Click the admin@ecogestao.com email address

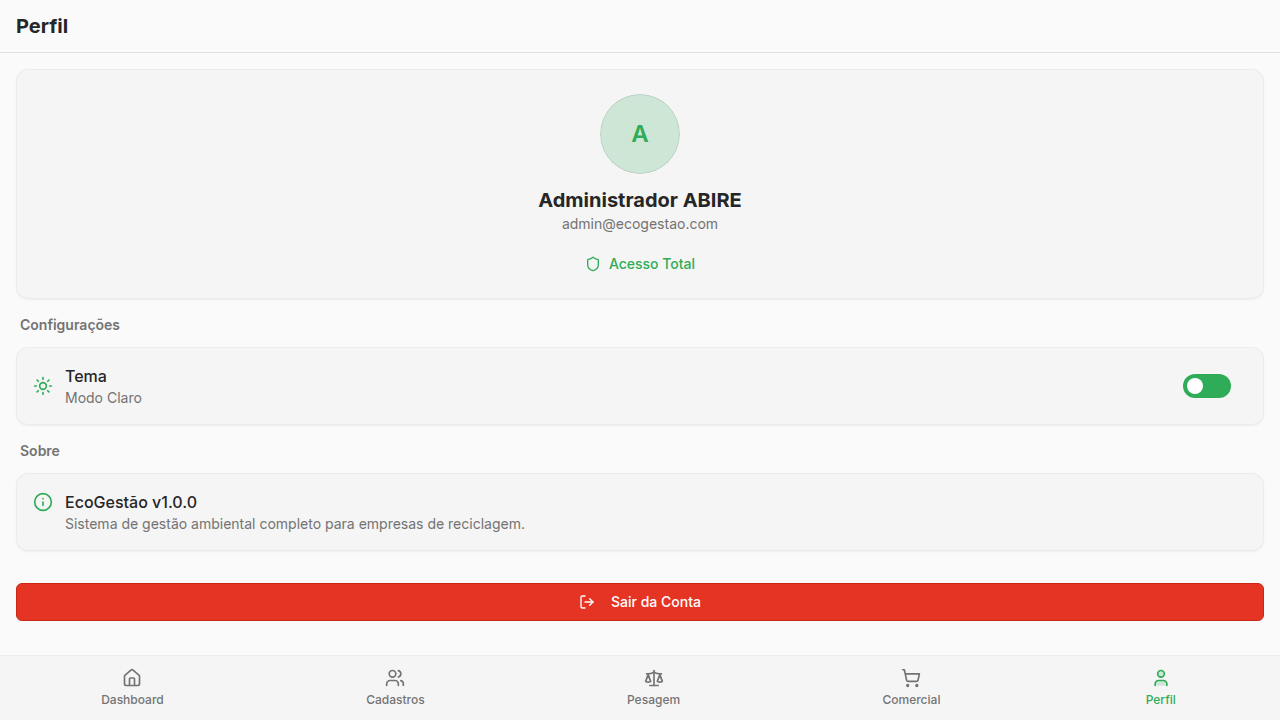click(640, 224)
